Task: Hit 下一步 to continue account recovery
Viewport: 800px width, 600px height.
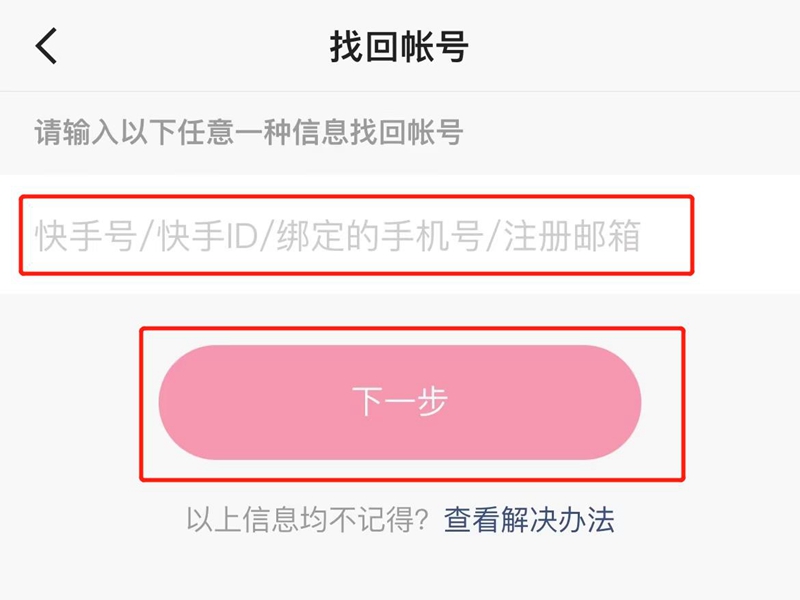Action: pos(400,402)
